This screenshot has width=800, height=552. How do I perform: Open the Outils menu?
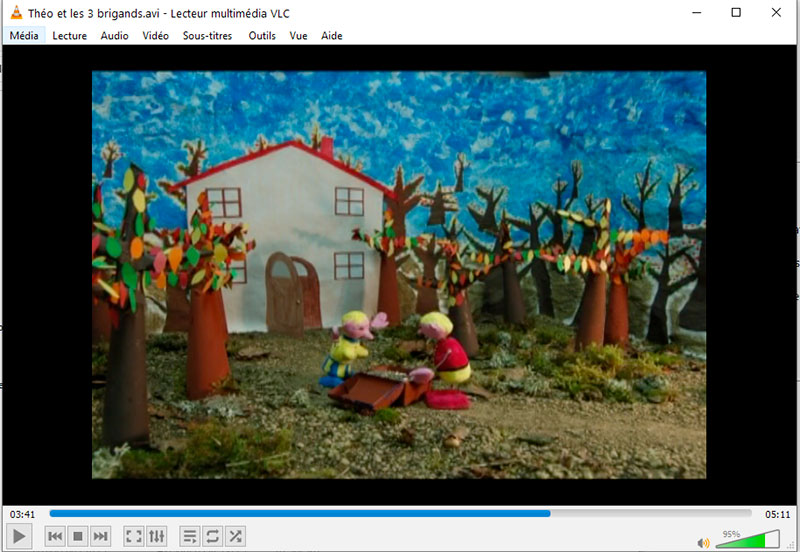pyautogui.click(x=262, y=36)
